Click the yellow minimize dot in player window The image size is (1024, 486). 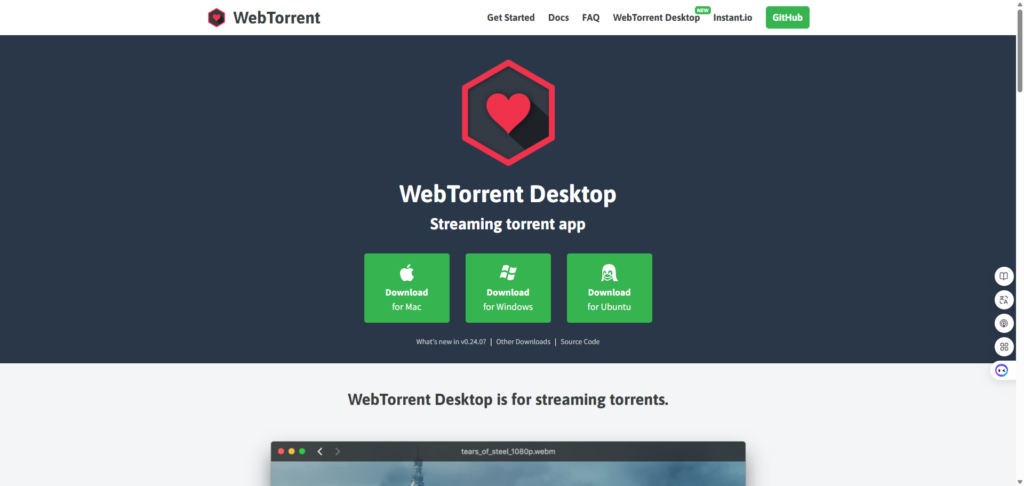tap(292, 451)
